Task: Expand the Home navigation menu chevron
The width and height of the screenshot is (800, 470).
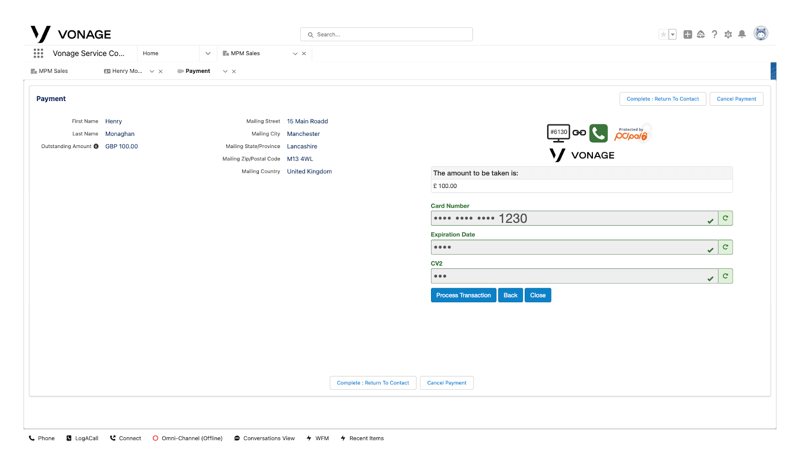Action: 208,53
